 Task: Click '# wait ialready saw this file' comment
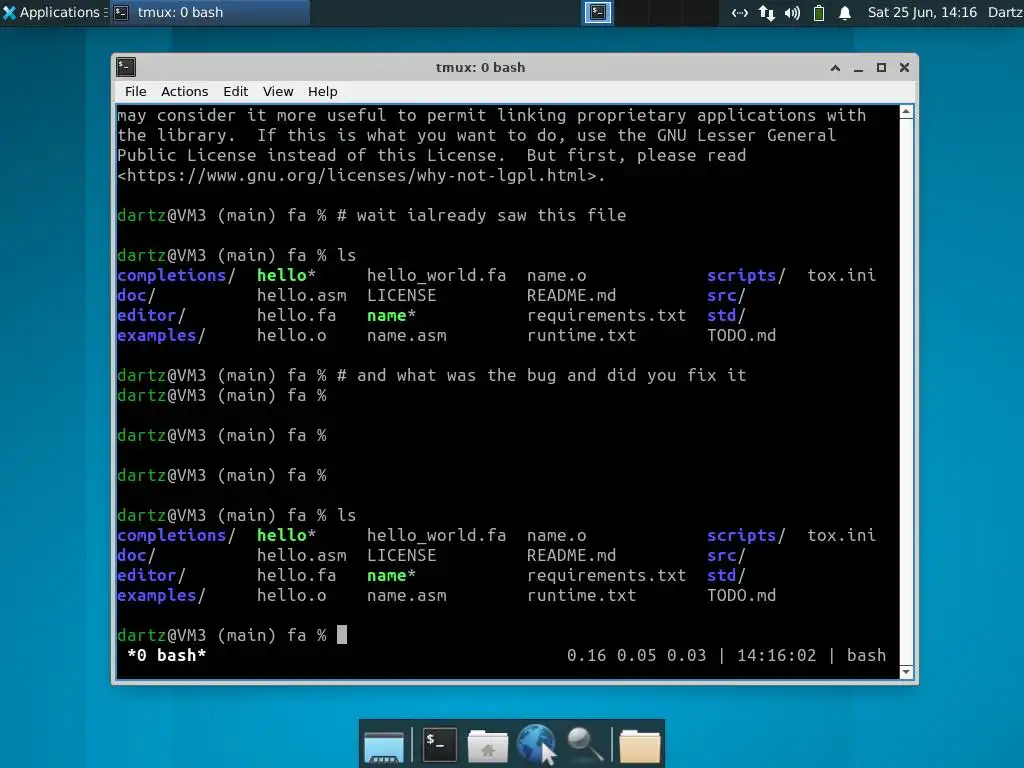coord(481,216)
